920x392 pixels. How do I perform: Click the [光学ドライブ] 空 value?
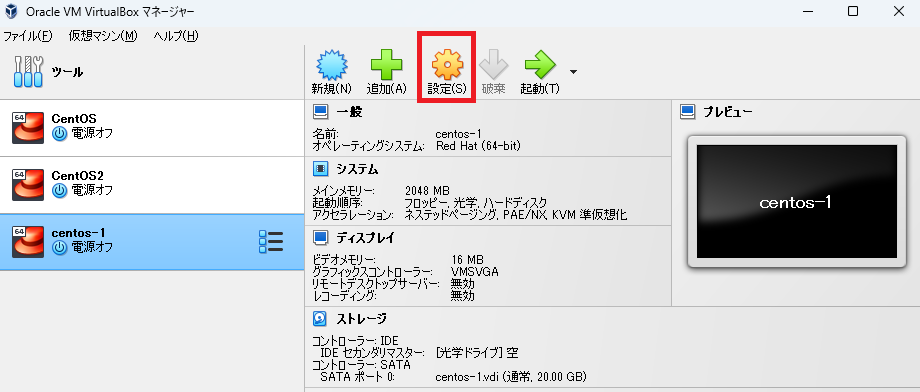click(477, 353)
